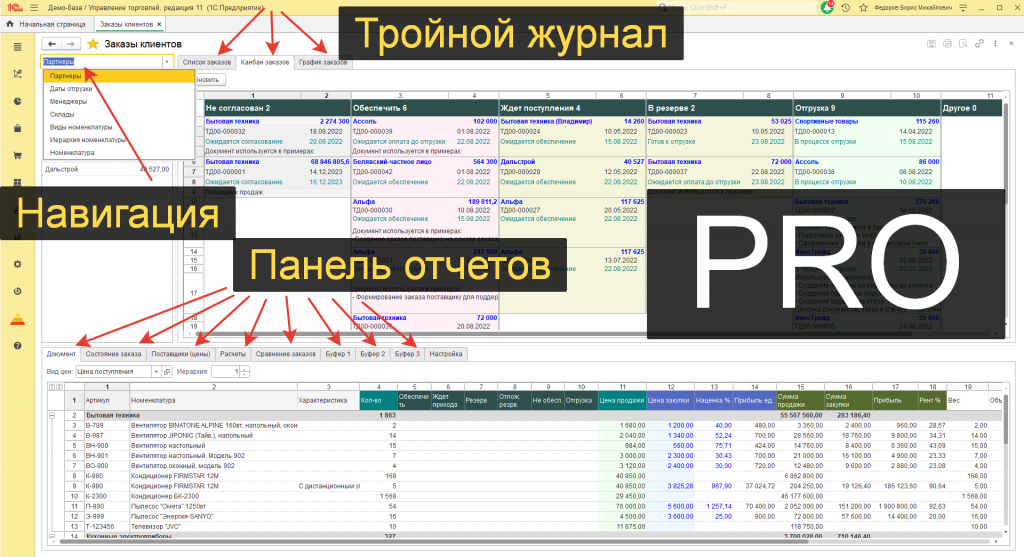Close the Заказы клиентов form with the X
Screen dimensions: 1024x557
point(1012,44)
